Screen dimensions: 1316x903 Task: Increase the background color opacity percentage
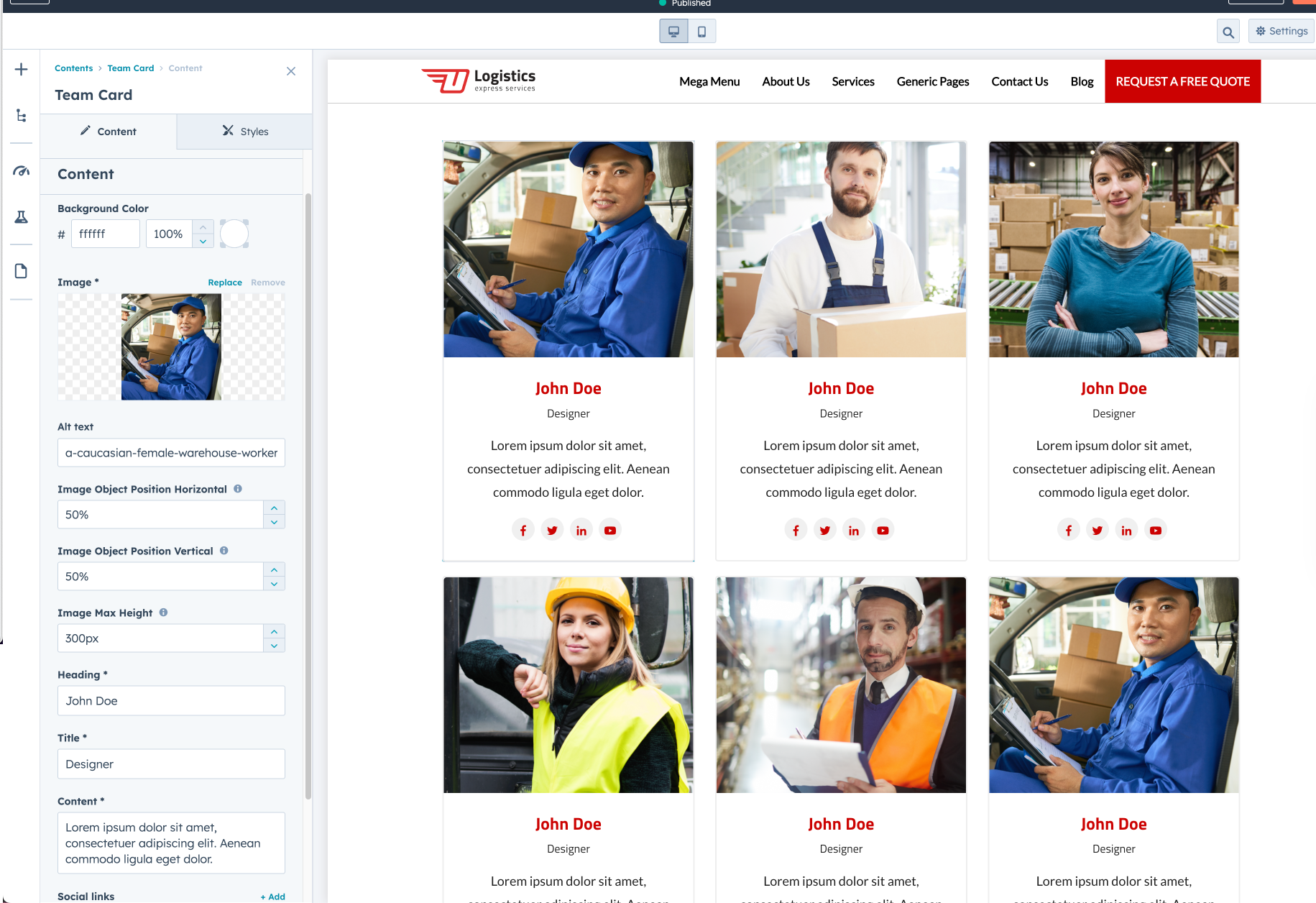click(203, 227)
